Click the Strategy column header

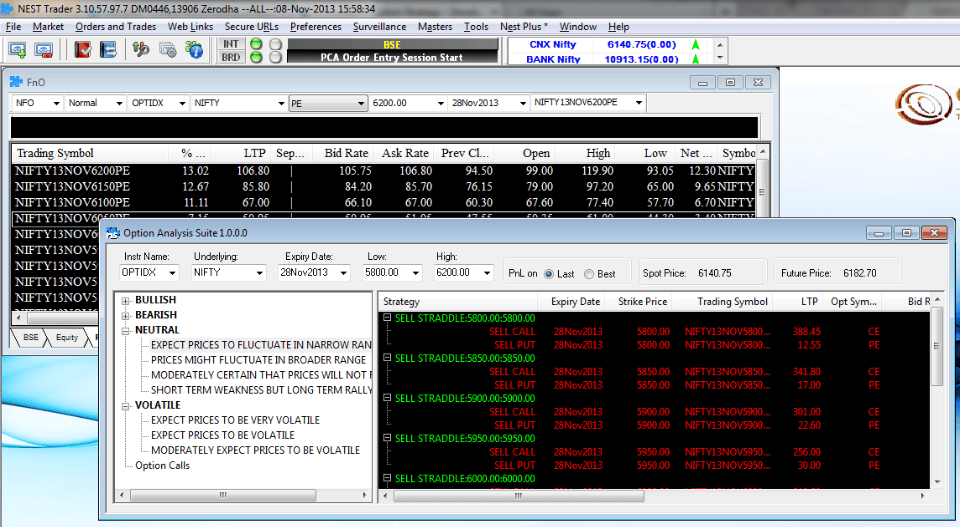[x=457, y=301]
